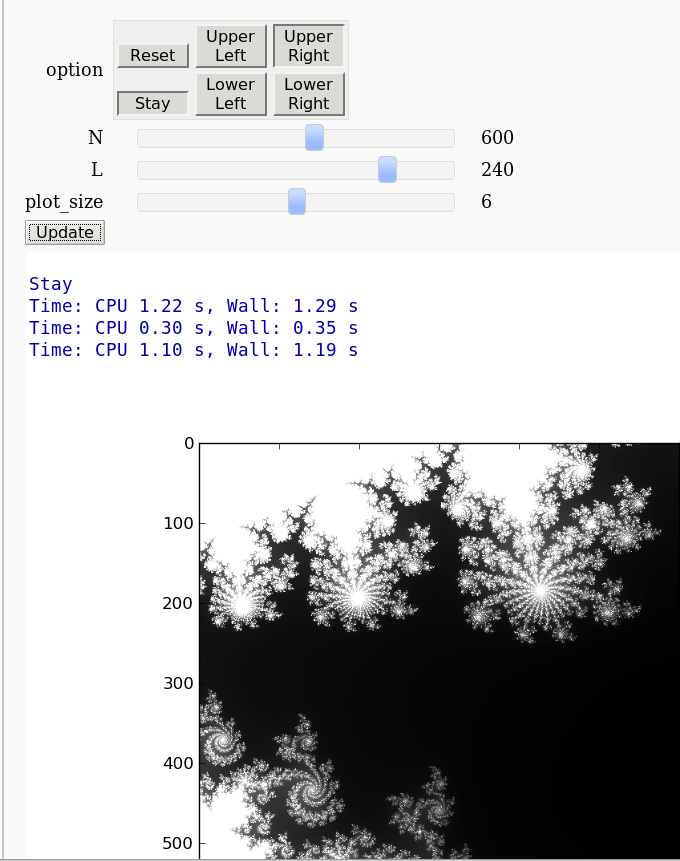Select the Stay option button
The width and height of the screenshot is (680, 861).
[152, 103]
